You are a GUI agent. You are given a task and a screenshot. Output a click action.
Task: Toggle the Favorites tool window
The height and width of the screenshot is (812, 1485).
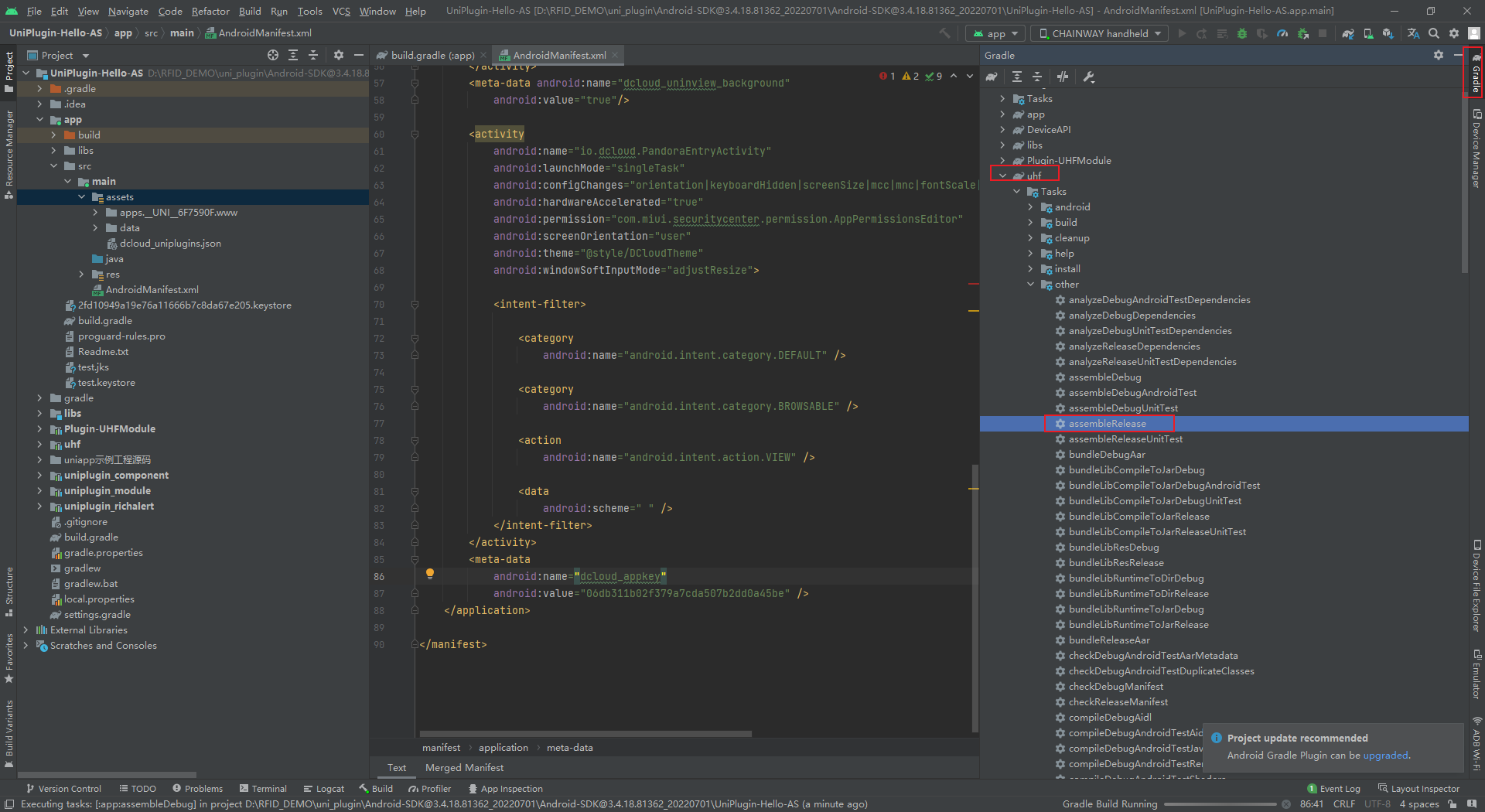(x=9, y=659)
